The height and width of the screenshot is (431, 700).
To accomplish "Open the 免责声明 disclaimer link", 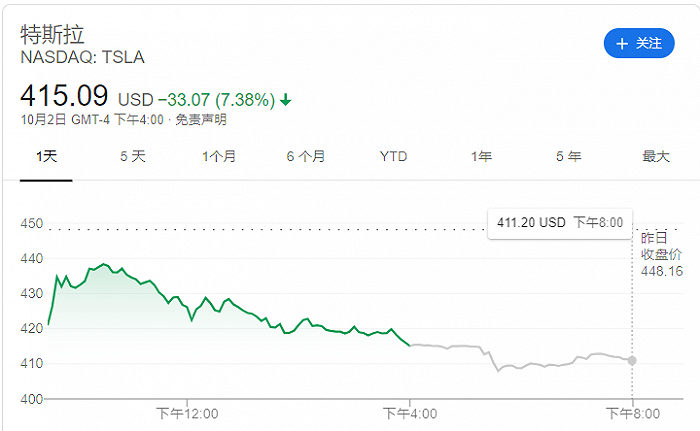I will [201, 120].
